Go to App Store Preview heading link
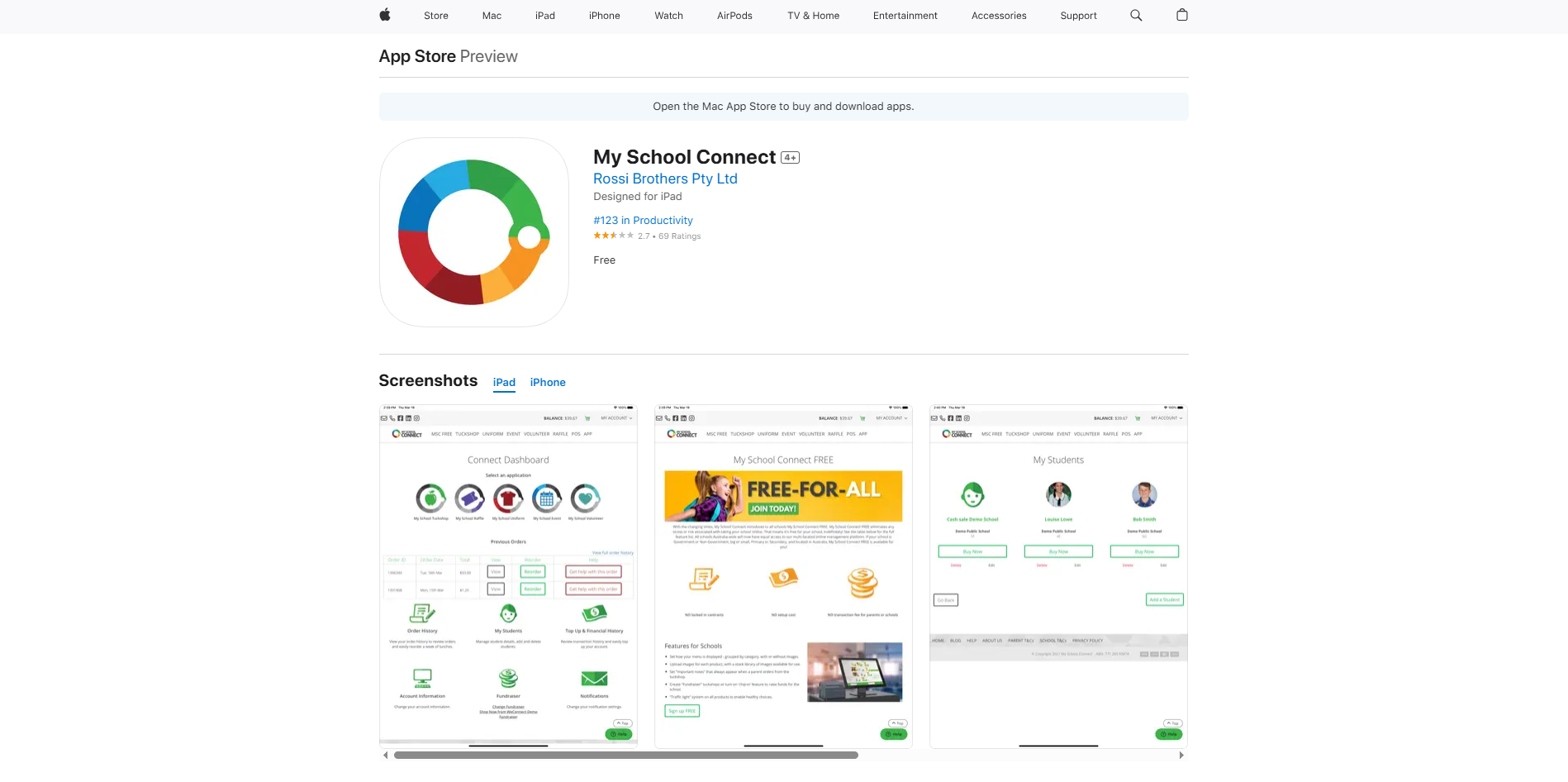Screen dimensions: 1568x782 [x=449, y=56]
